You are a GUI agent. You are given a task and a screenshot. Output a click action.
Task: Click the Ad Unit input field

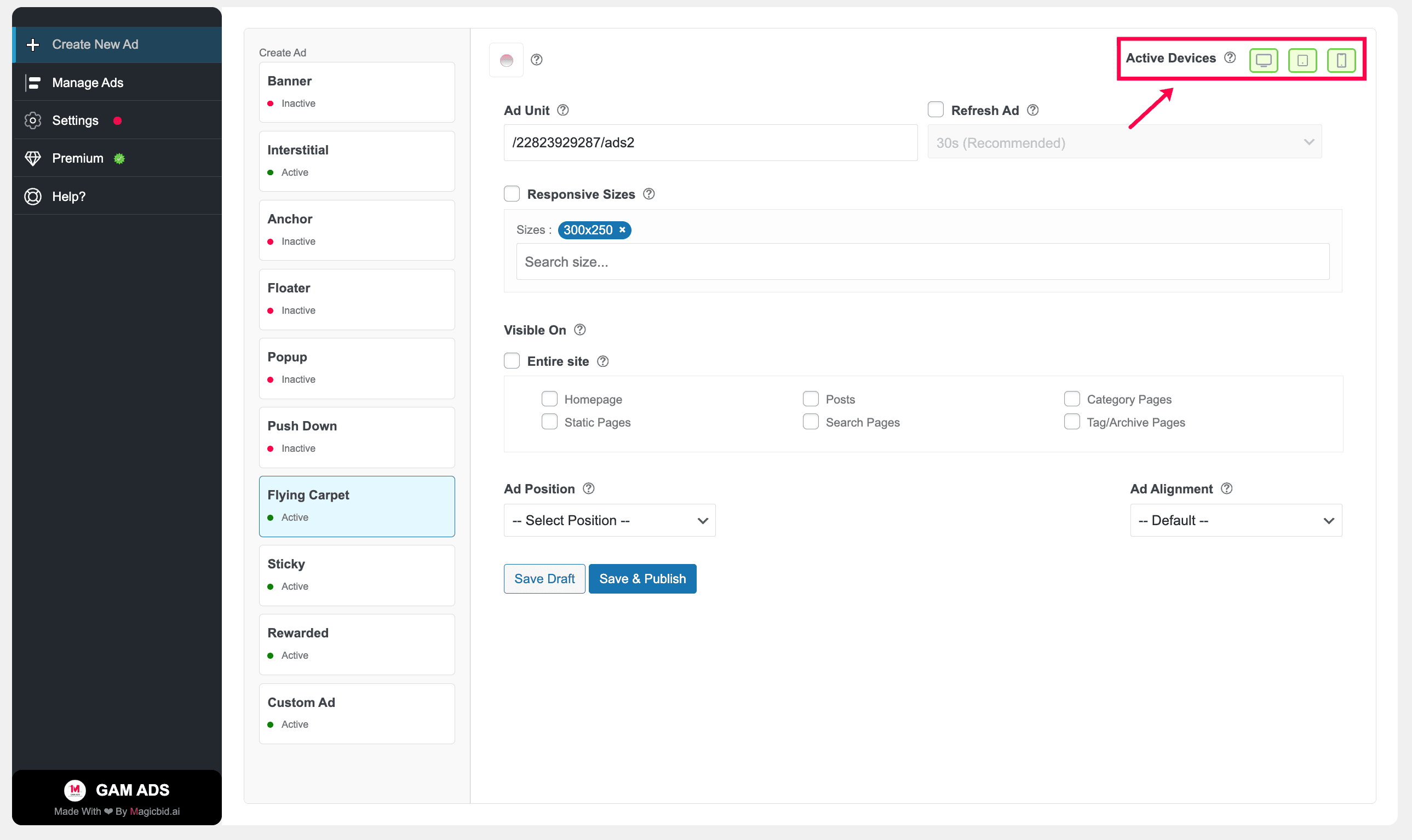pos(710,142)
